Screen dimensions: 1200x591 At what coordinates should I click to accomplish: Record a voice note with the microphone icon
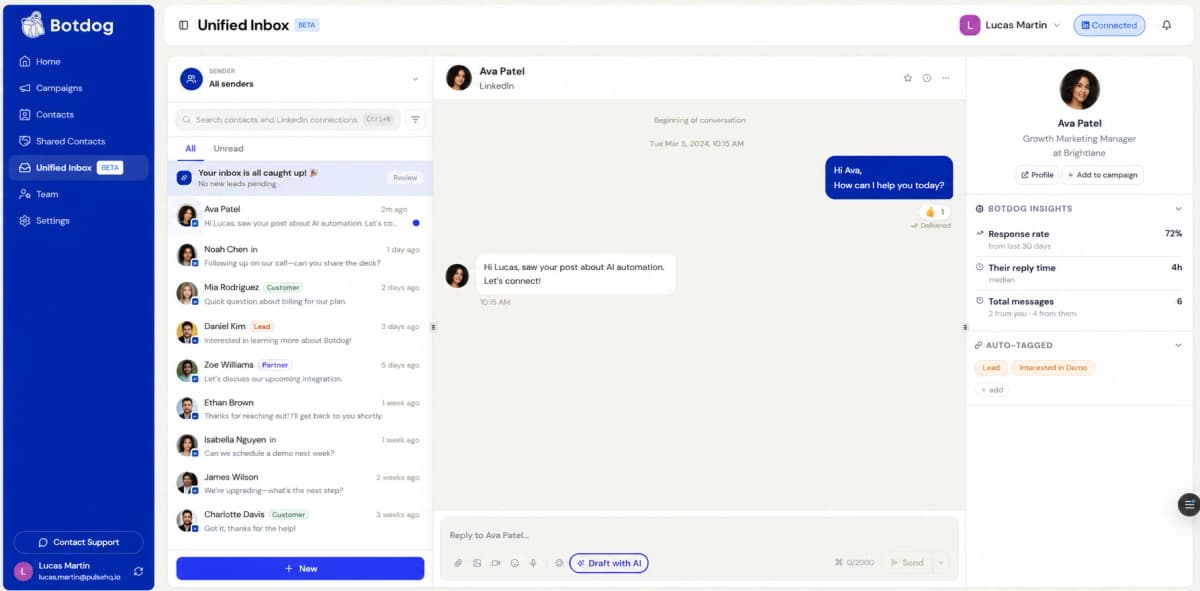533,563
